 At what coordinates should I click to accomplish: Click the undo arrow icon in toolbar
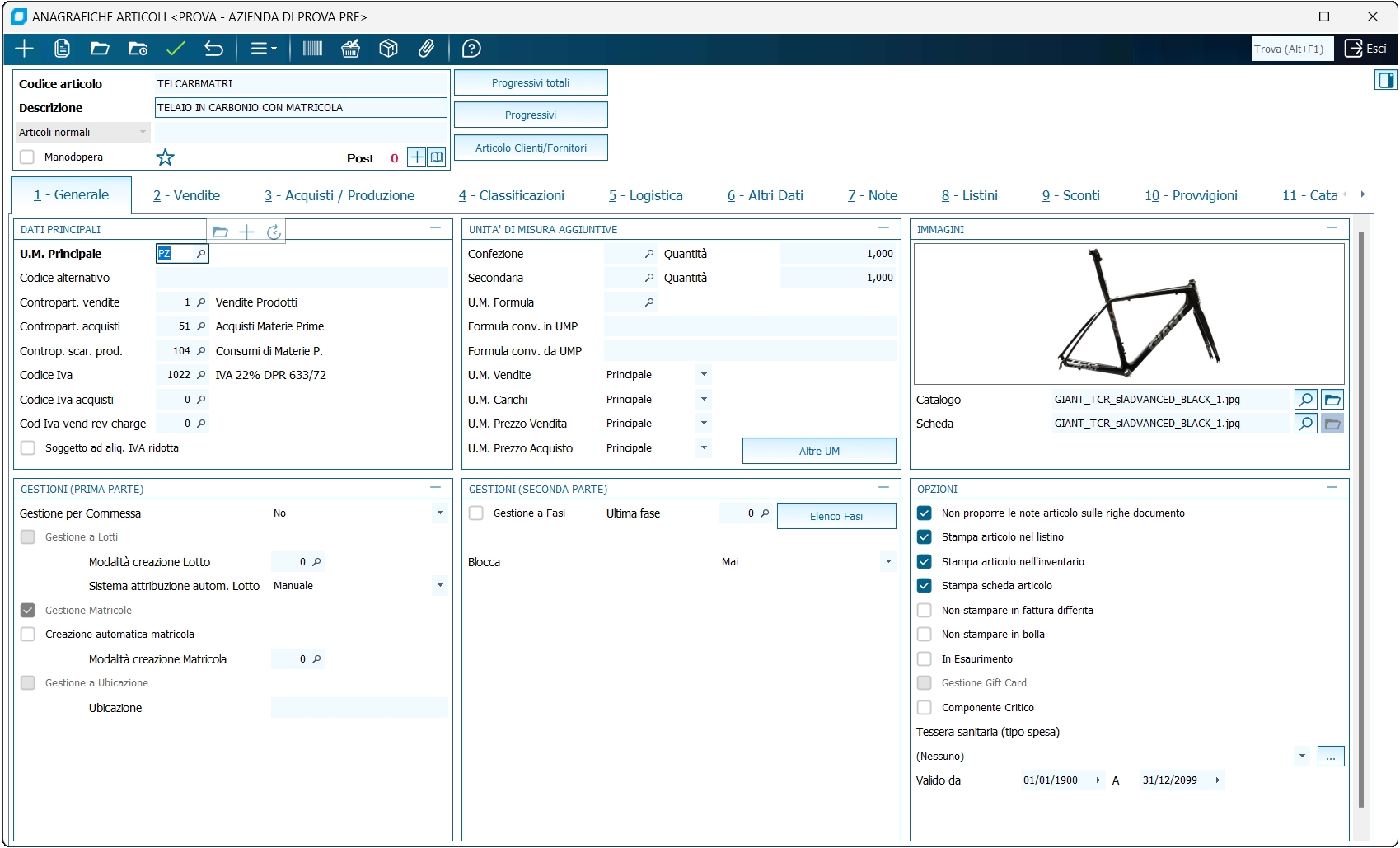point(213,49)
